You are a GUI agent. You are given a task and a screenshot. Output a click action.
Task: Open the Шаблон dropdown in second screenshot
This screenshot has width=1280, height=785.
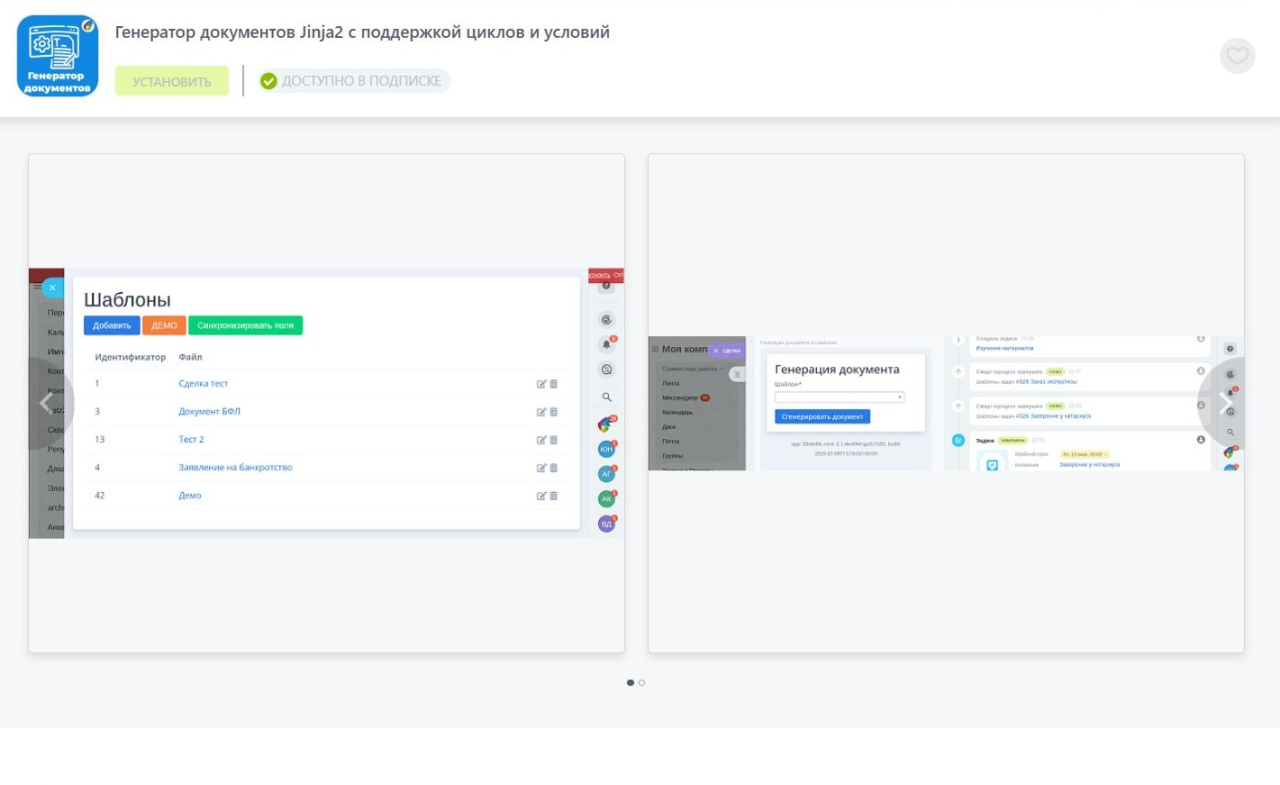[x=839, y=397]
